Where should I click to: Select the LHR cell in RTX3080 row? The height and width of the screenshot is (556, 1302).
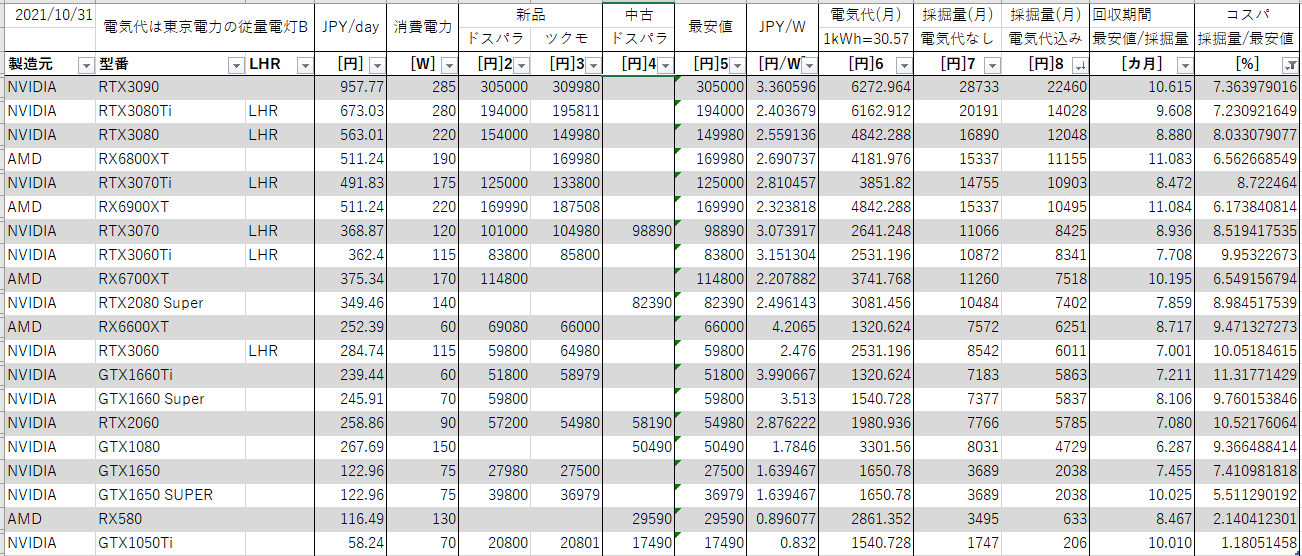tap(281, 135)
